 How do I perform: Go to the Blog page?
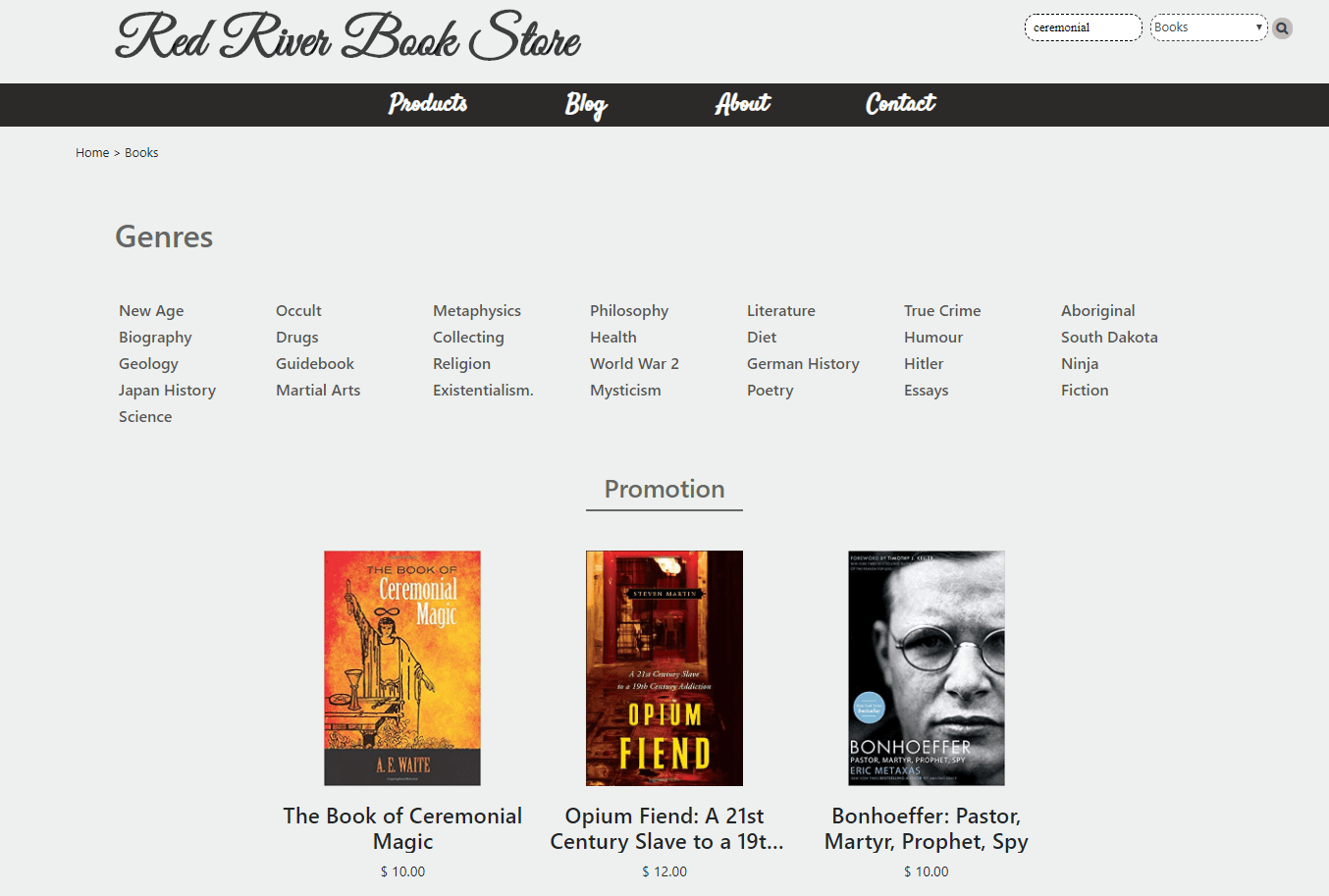(x=586, y=104)
